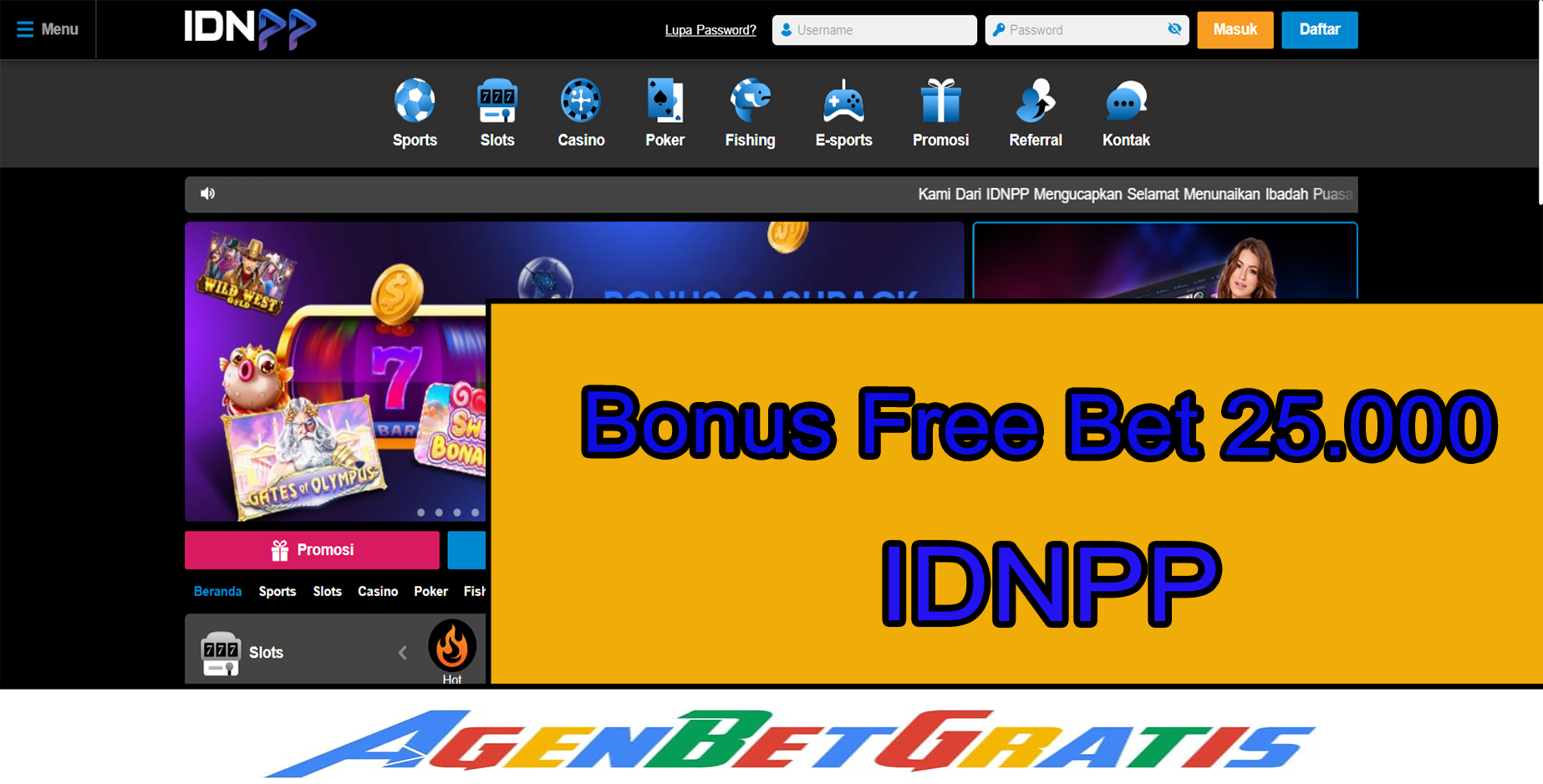Switch to the Poker tab below banner
This screenshot has height=784, width=1543.
[x=430, y=591]
